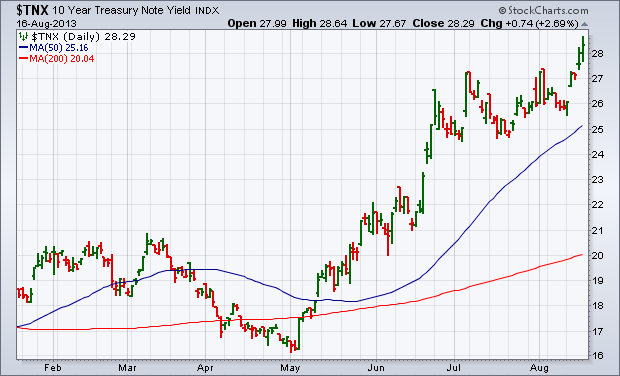Screen dimensions: 620x376
Task: Click the Apr month label on the x-axis
Action: coord(205,368)
